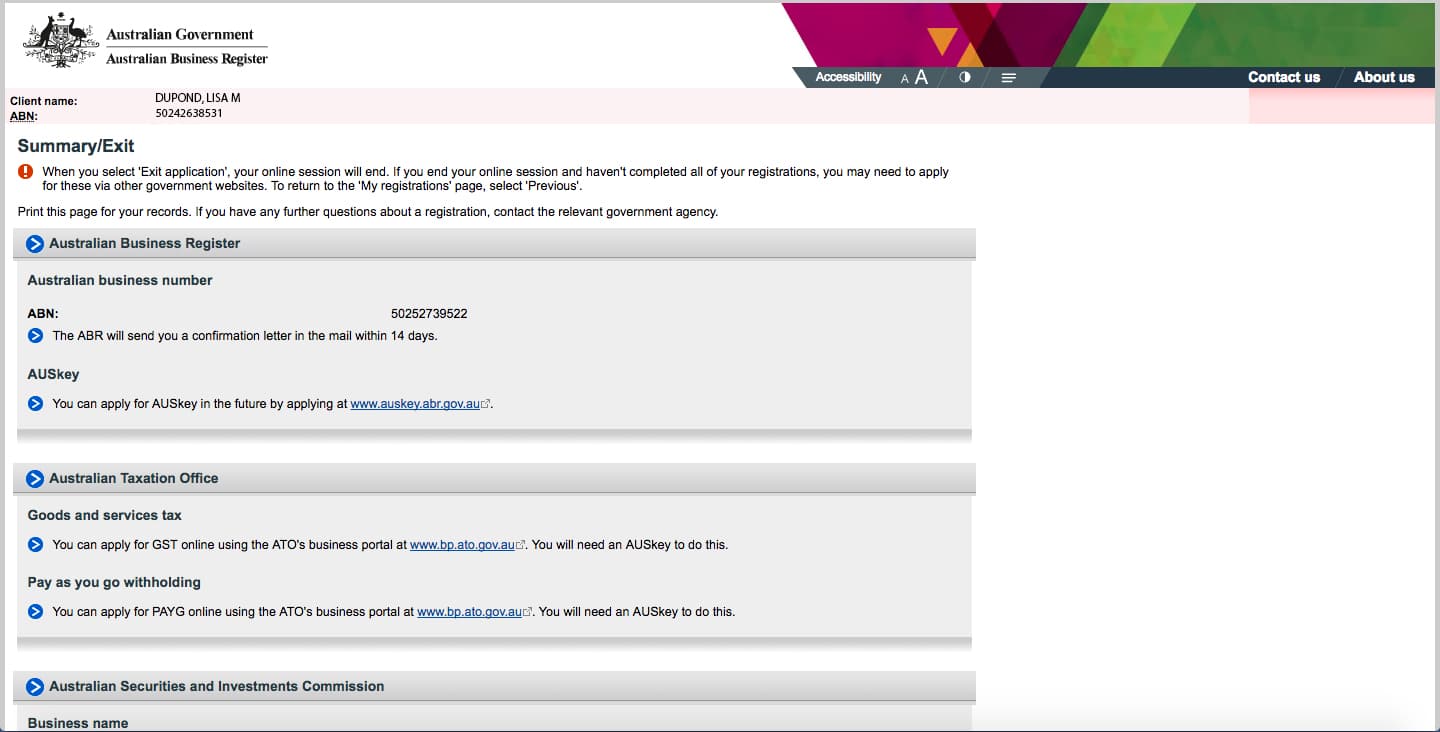Image resolution: width=1440 pixels, height=732 pixels.
Task: Click the 'Australian business number' subheading
Action: click(x=120, y=280)
